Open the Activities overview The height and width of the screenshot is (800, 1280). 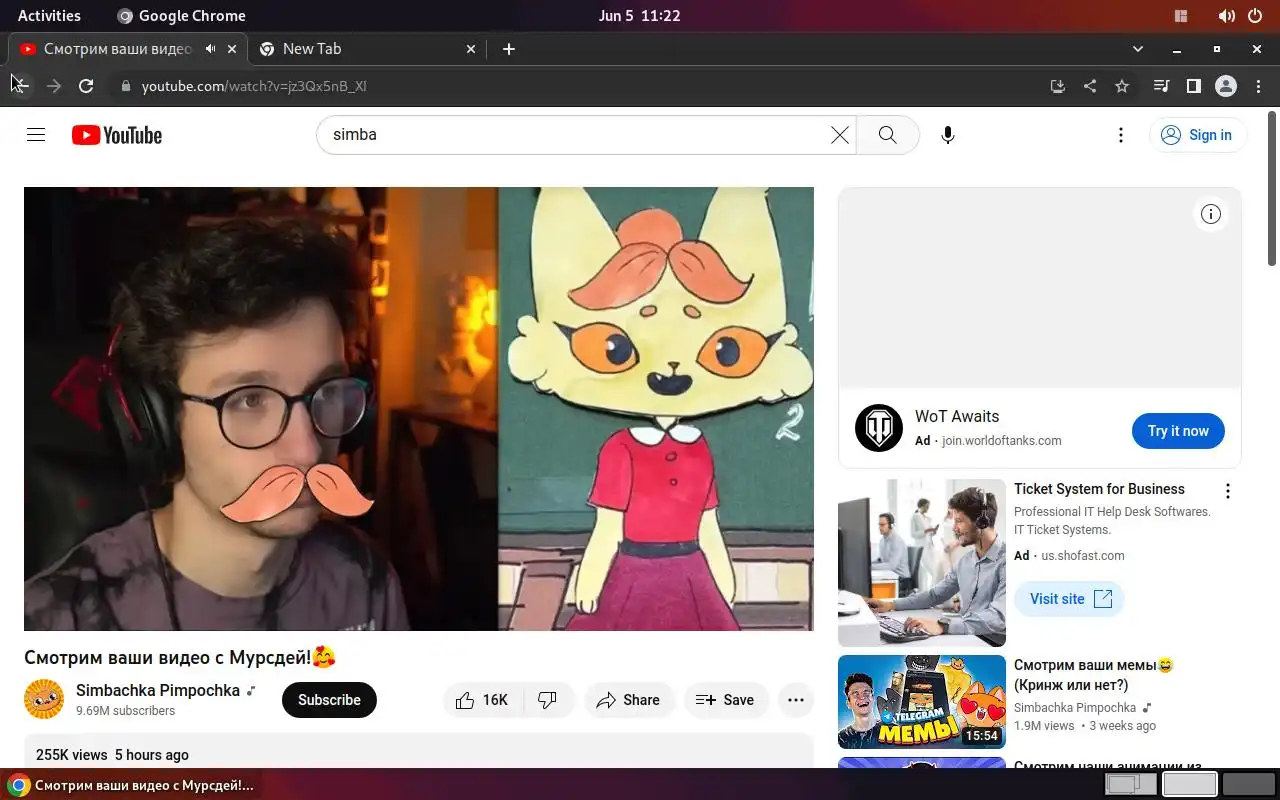(49, 16)
